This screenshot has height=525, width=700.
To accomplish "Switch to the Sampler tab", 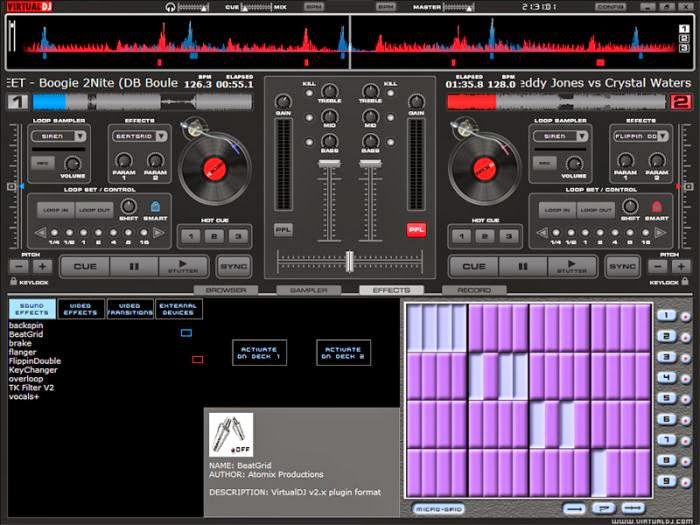I will (309, 290).
